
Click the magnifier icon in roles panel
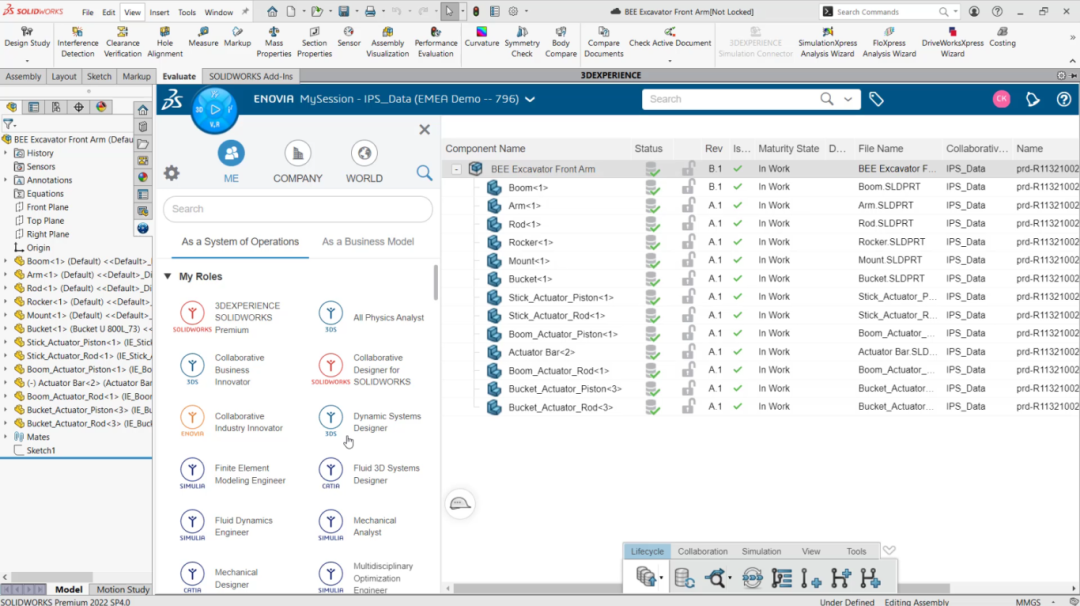pyautogui.click(x=424, y=173)
